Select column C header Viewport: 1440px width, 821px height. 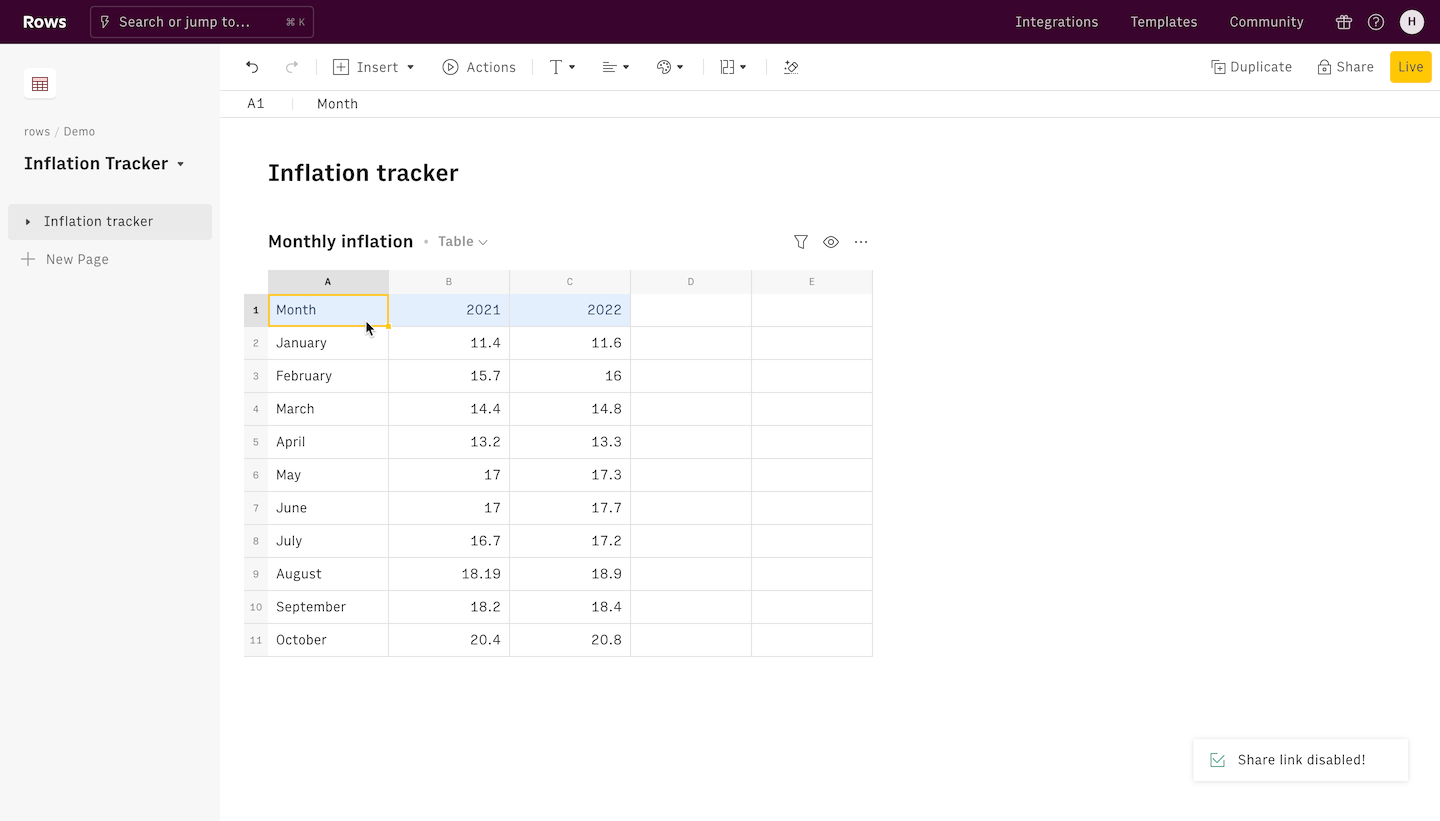point(570,282)
